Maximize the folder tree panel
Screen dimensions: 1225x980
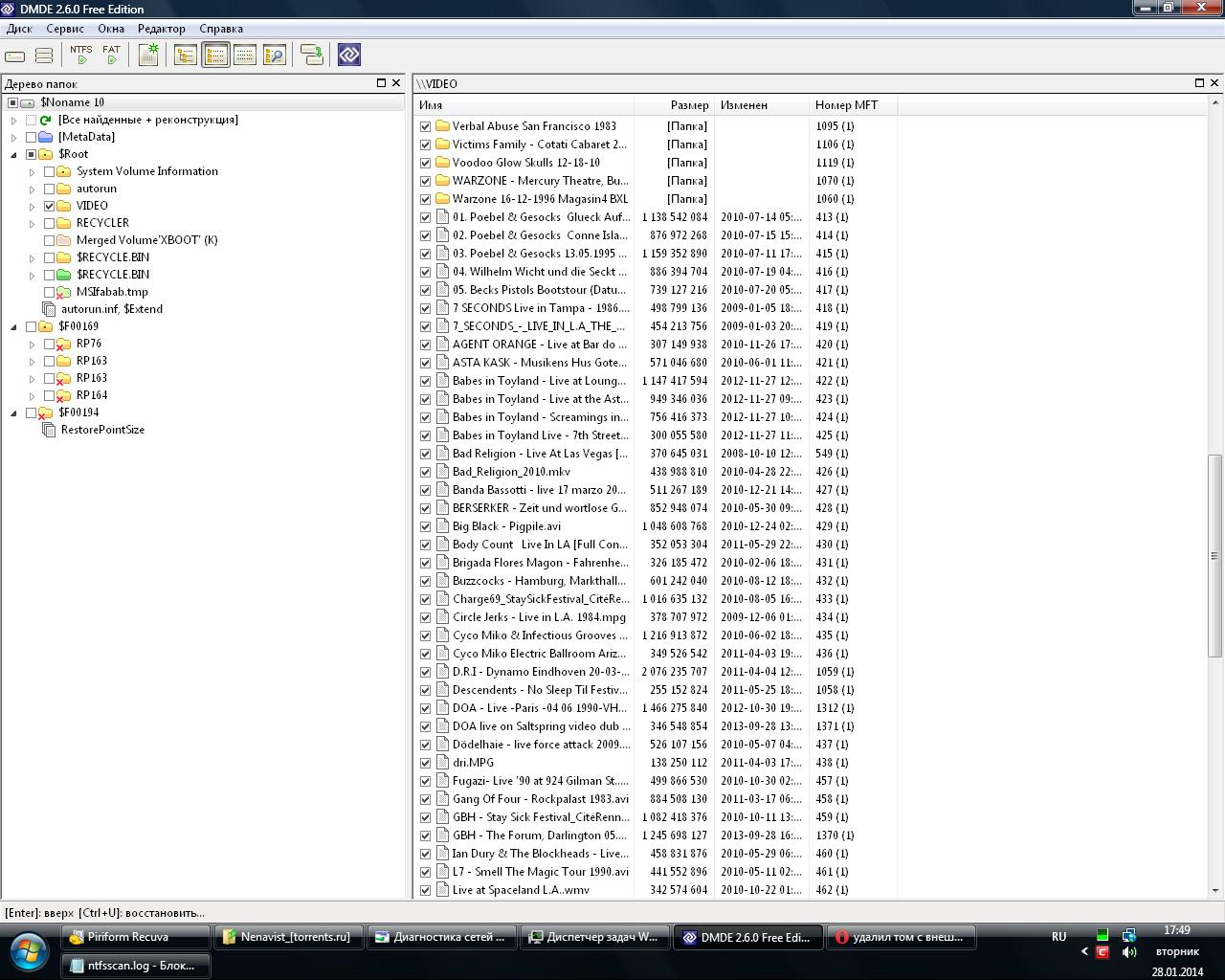point(381,83)
